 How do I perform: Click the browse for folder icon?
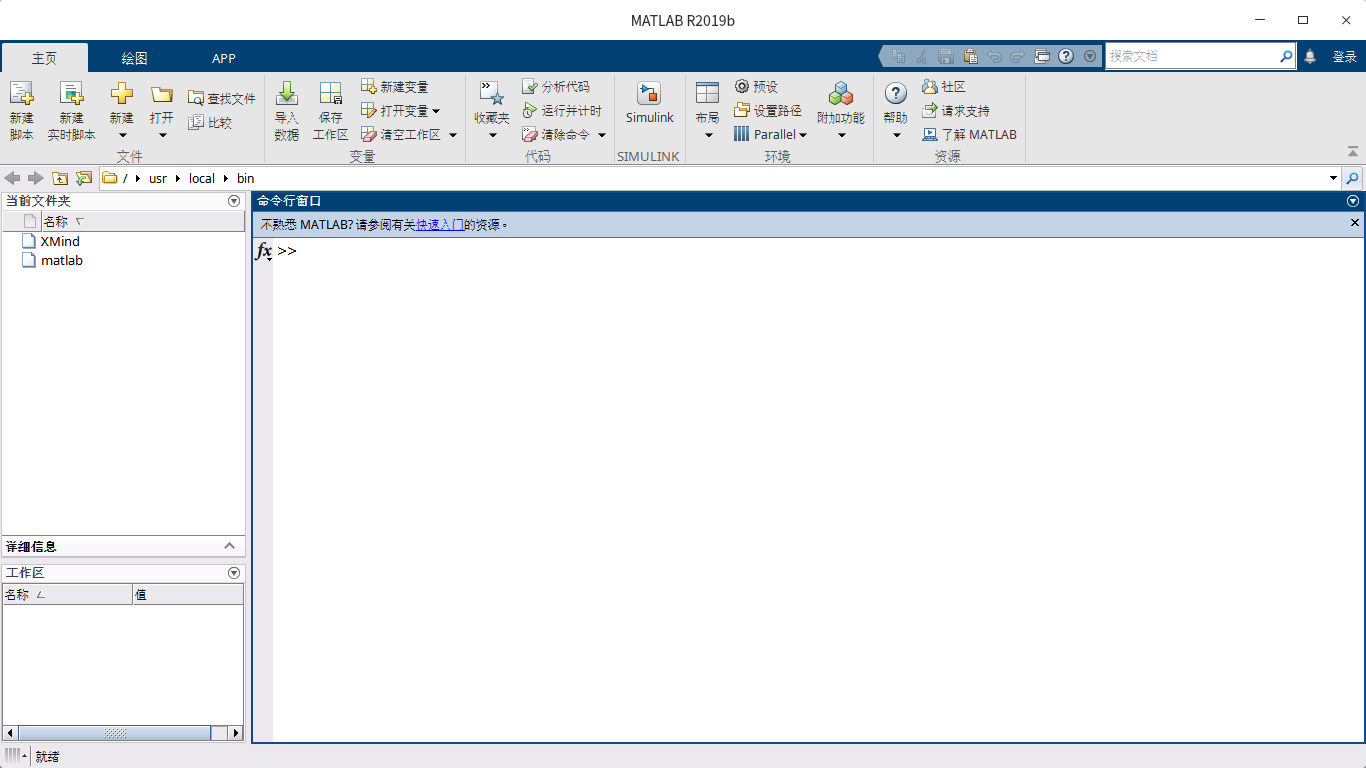click(84, 178)
